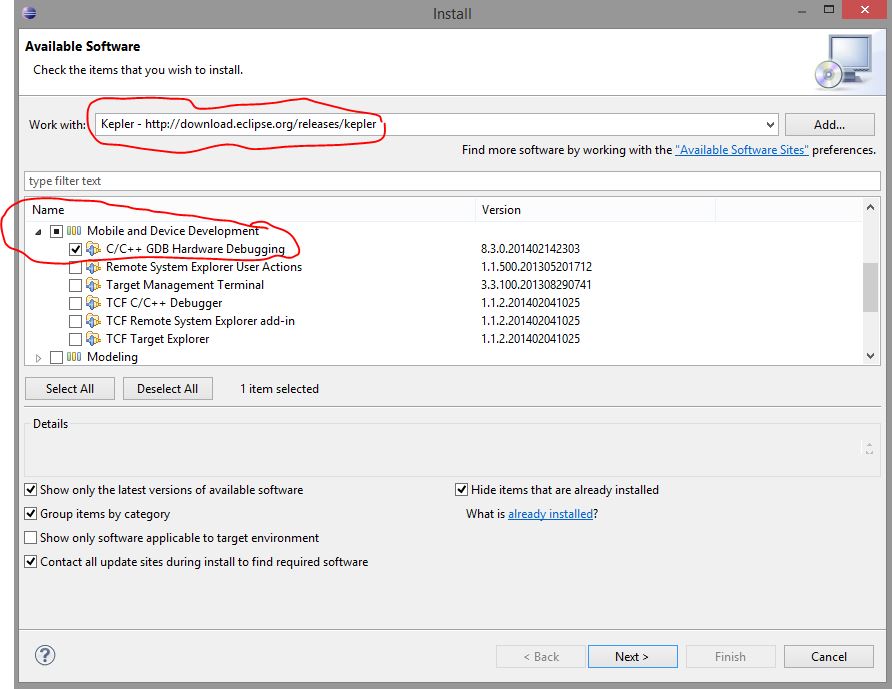Click the Eclipse icon in the title bar
Viewport: 892px width, 689px height.
[30, 13]
